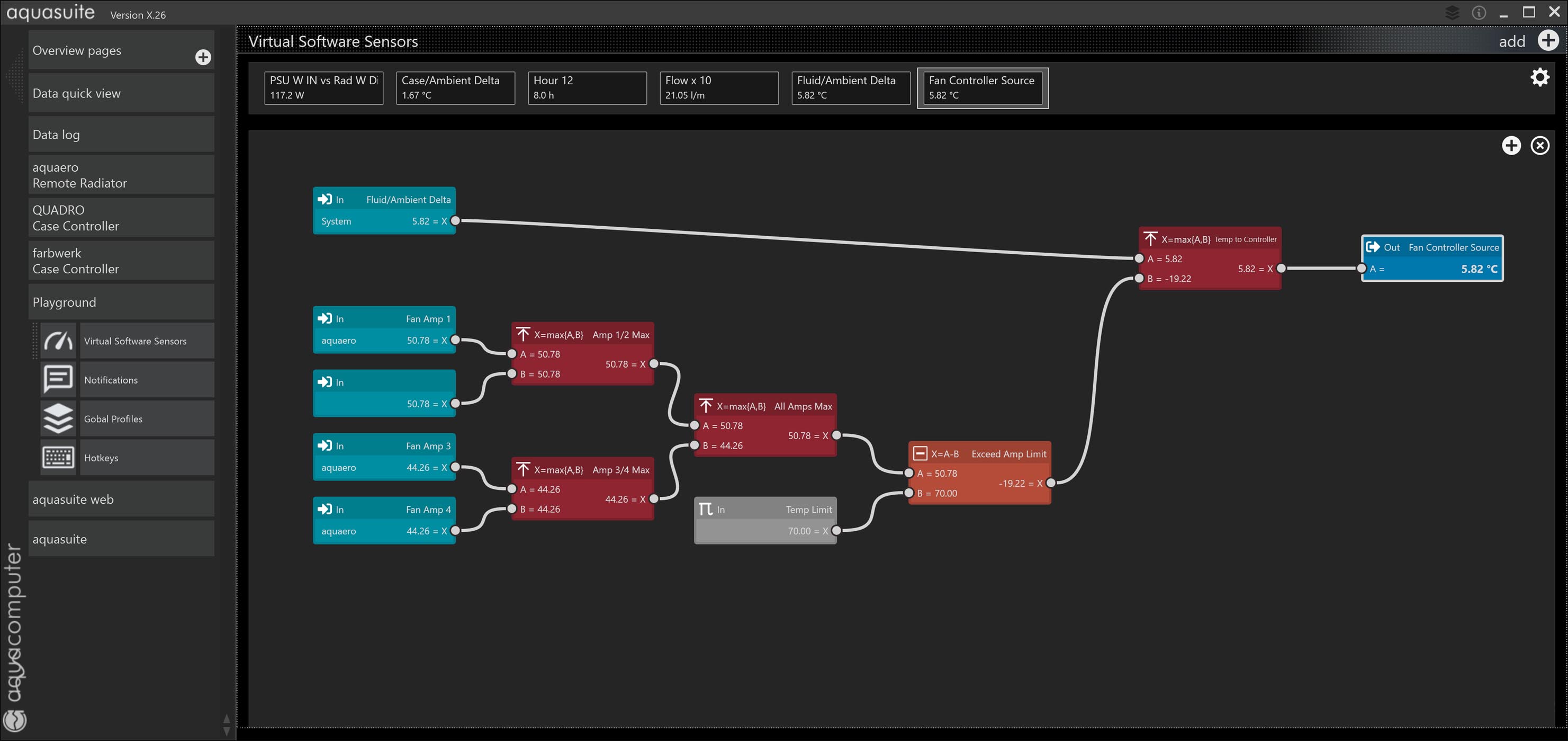Expand aquaero Remote Radiator device section
Viewport: 1568px width, 741px height.
click(121, 175)
